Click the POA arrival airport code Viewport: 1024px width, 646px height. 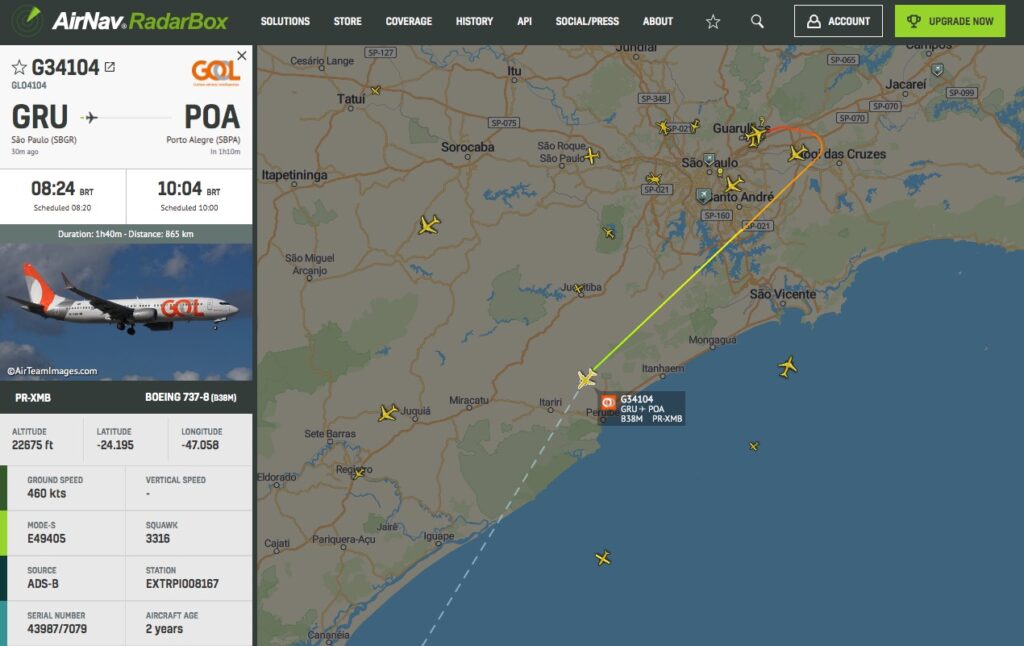pos(212,118)
